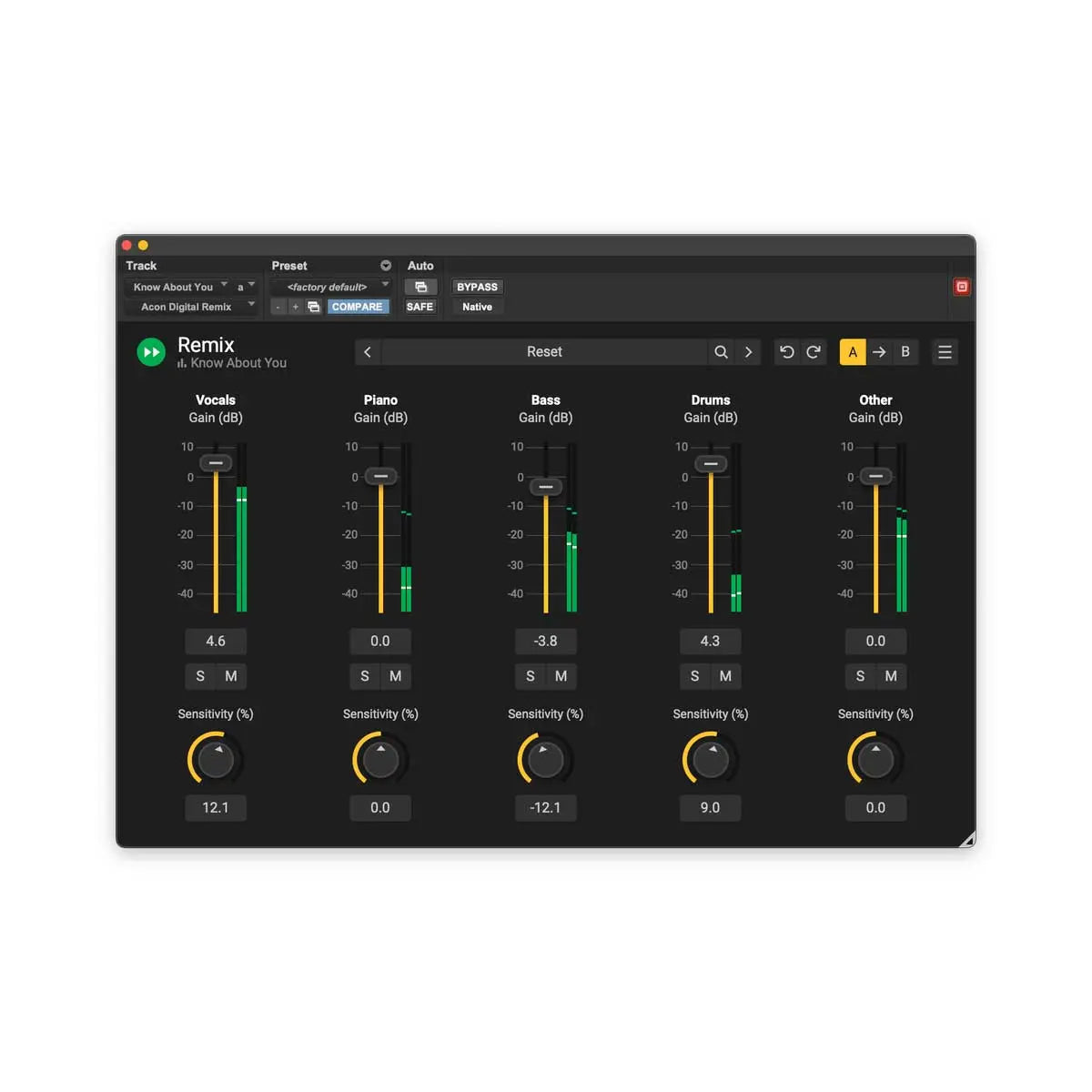The height and width of the screenshot is (1092, 1092).
Task: Click the redo arrow icon
Action: pyautogui.click(x=814, y=352)
